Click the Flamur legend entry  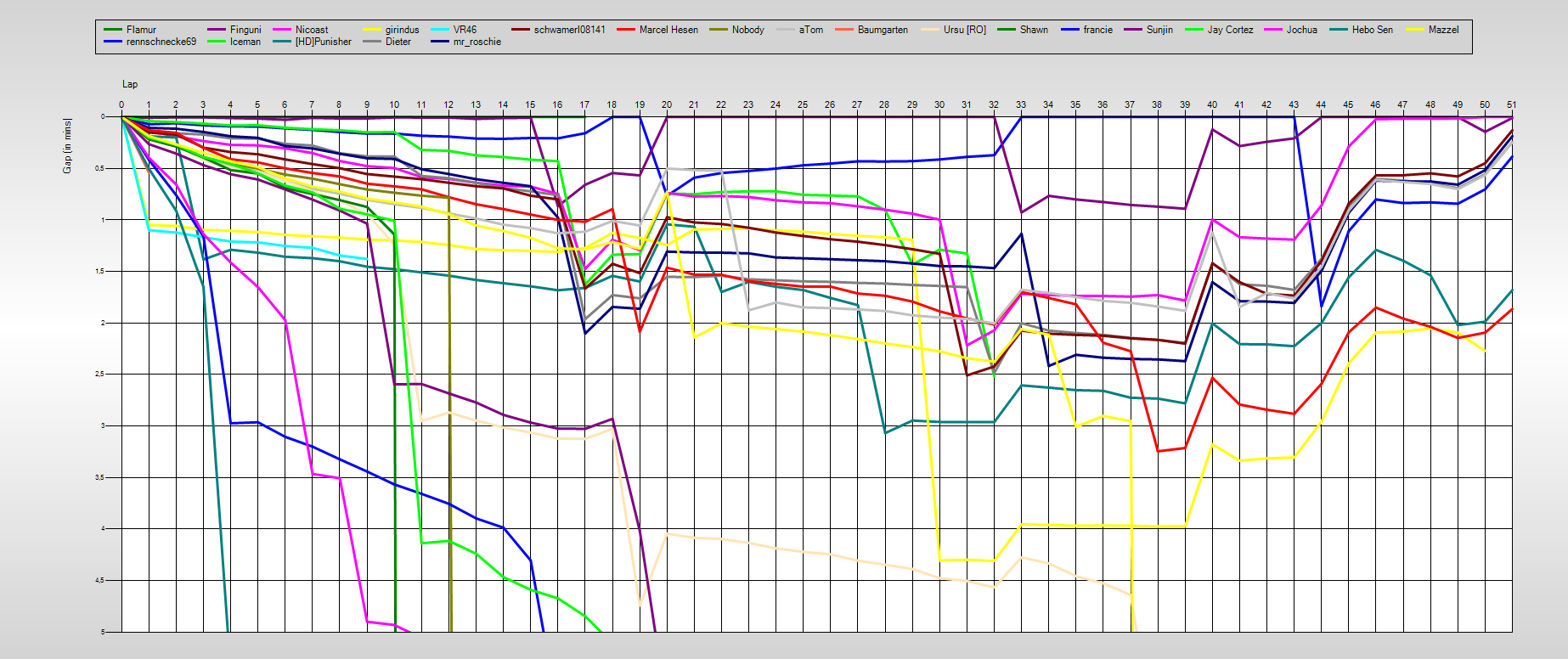point(141,30)
